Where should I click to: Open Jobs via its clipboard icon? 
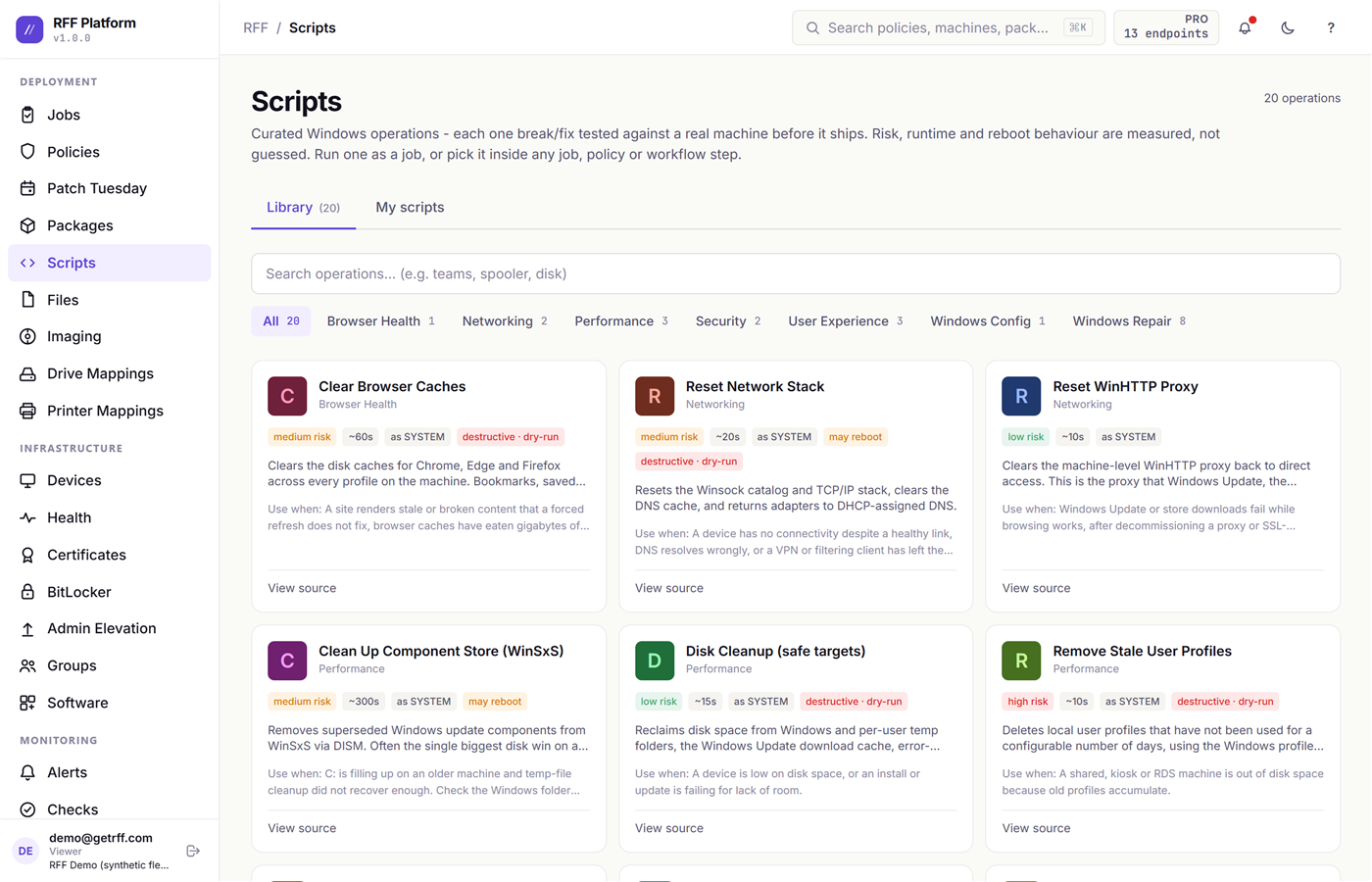(x=27, y=115)
